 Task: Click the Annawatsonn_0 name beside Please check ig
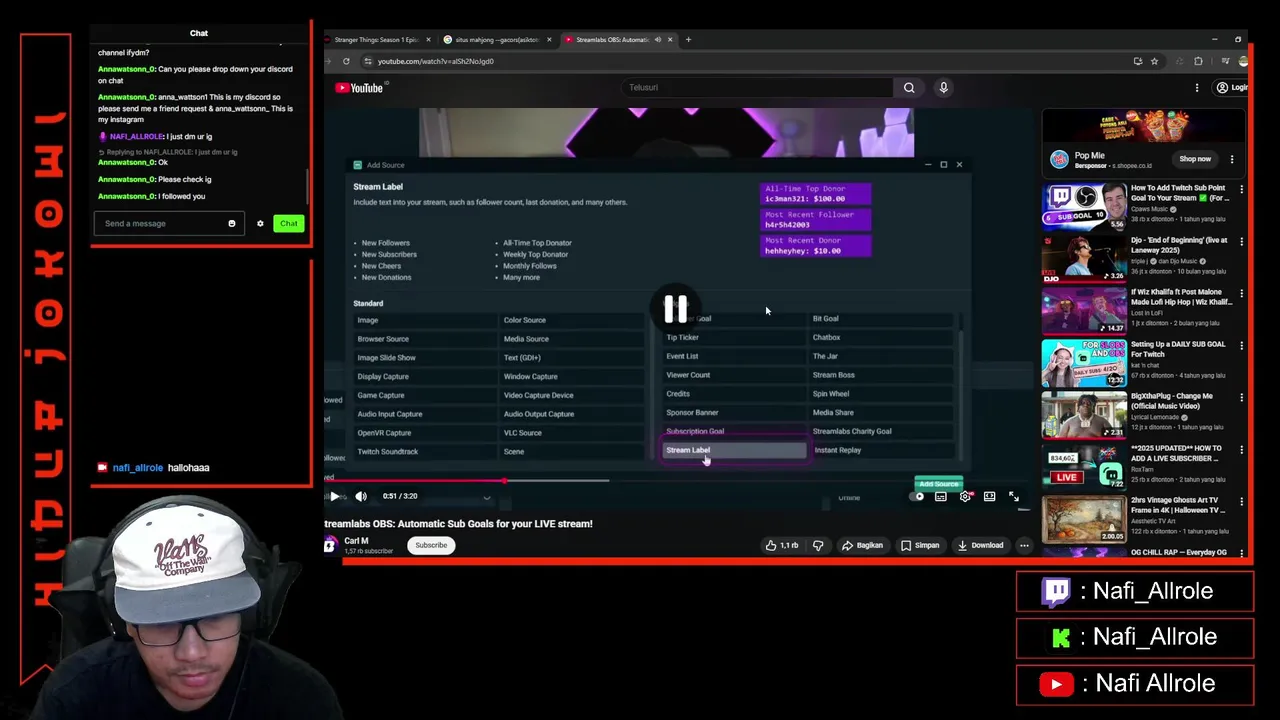coord(126,179)
